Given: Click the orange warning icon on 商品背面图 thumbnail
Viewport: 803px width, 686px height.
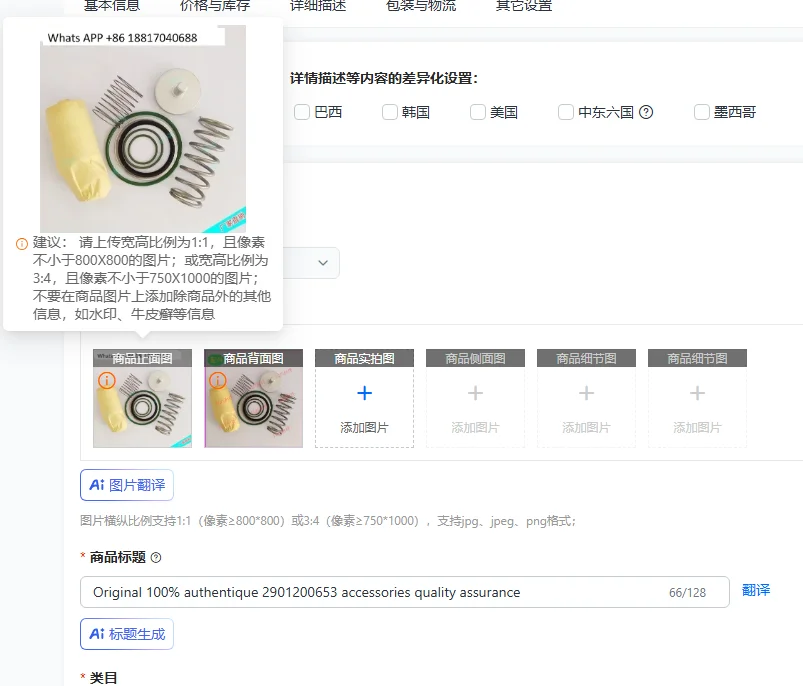Looking at the screenshot, I should click(x=218, y=380).
